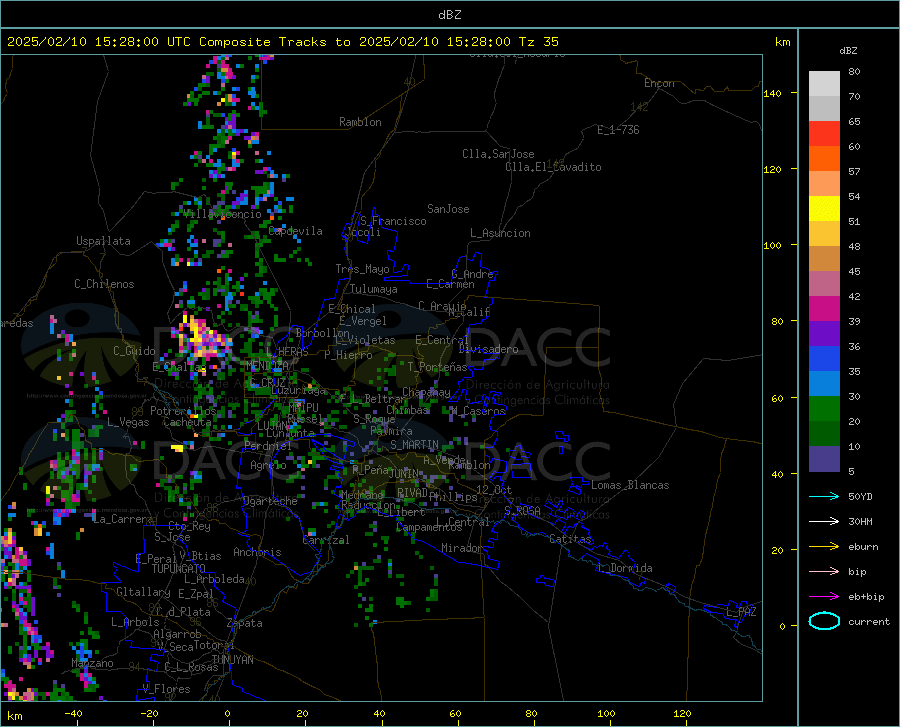900x727 pixels.
Task: Pick the blue swatch between 36 and 35
Action: pos(824,359)
